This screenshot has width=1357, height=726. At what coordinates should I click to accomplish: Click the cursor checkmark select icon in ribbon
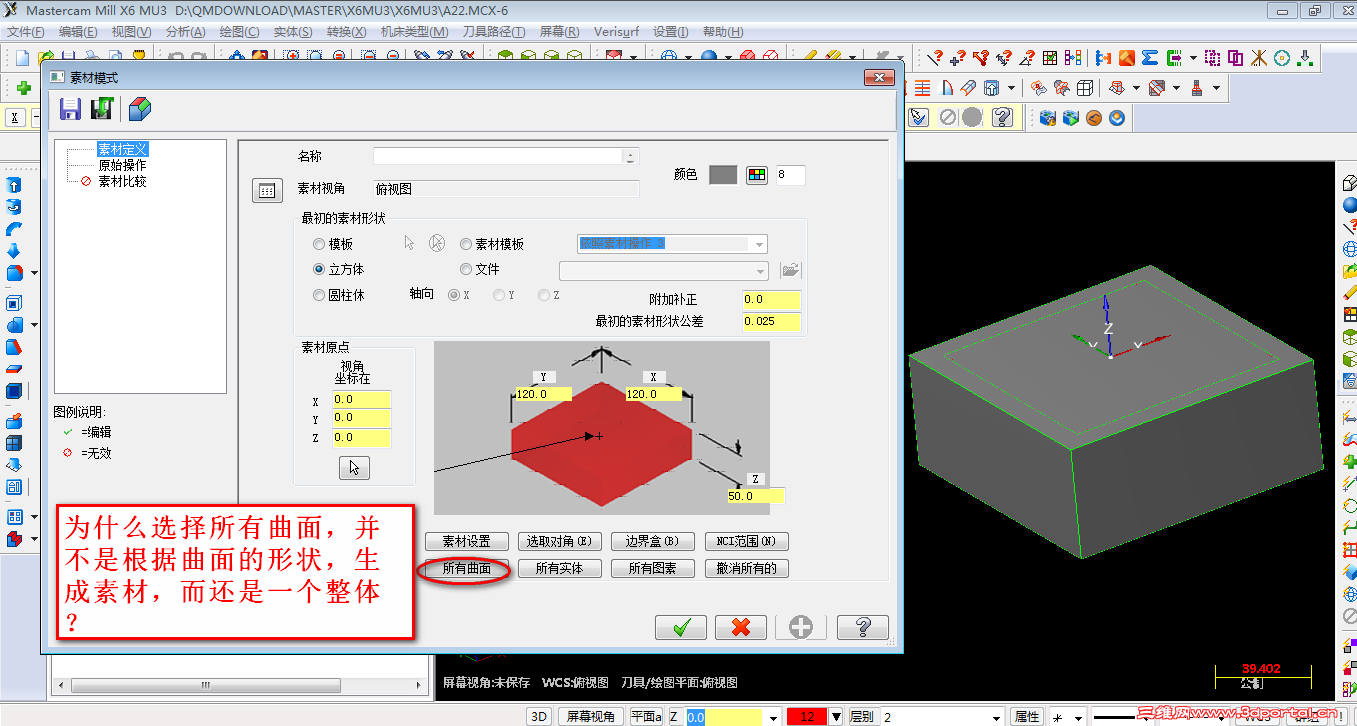[x=919, y=118]
